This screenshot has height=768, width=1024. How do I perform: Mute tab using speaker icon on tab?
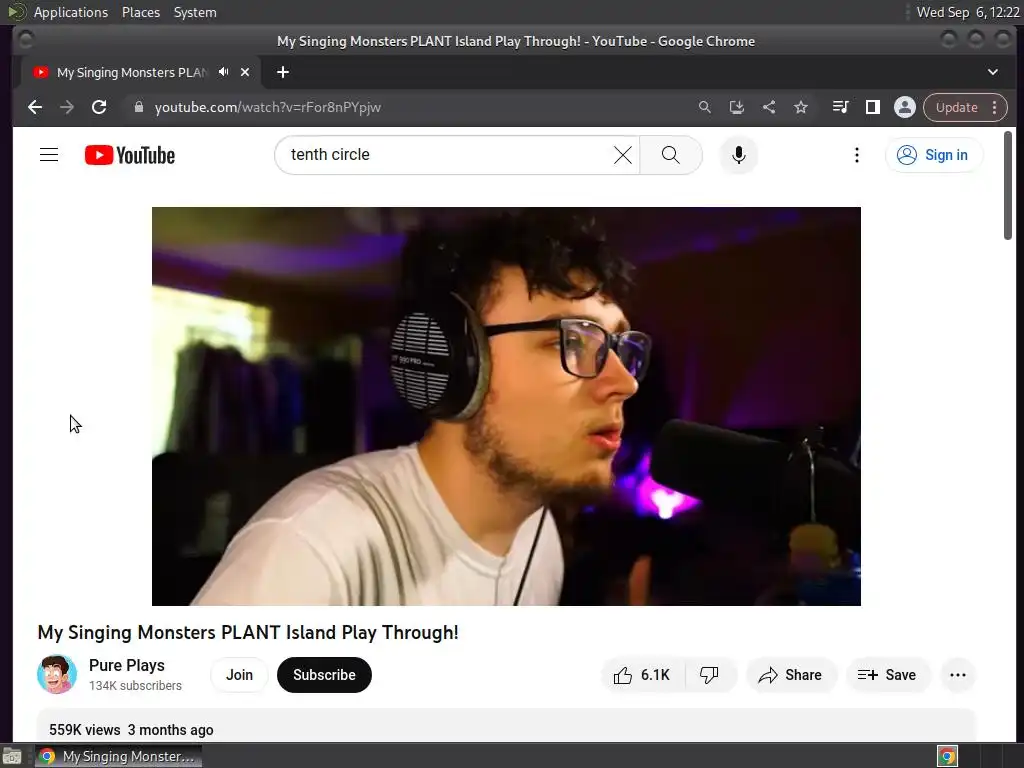point(224,72)
